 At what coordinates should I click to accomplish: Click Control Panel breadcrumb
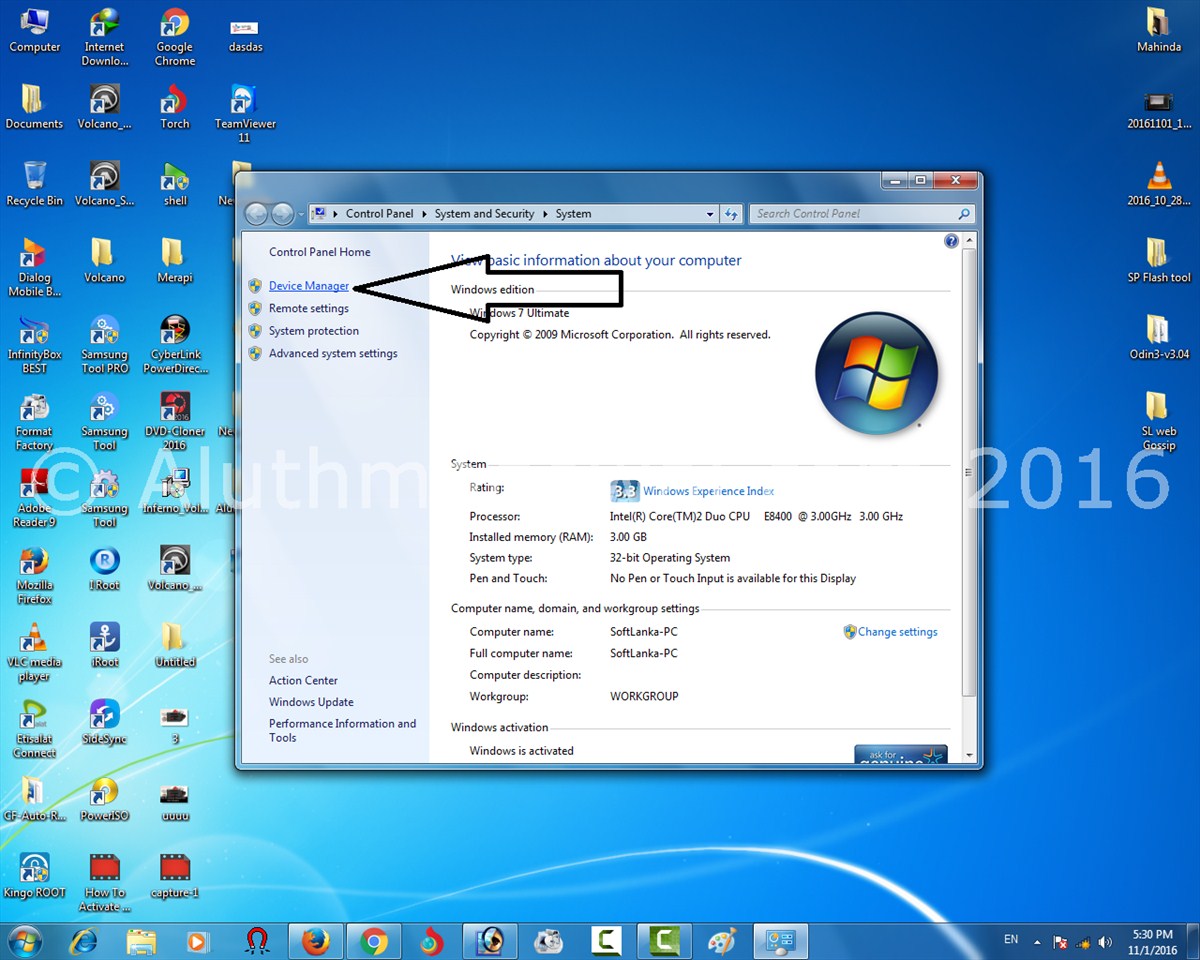point(379,214)
